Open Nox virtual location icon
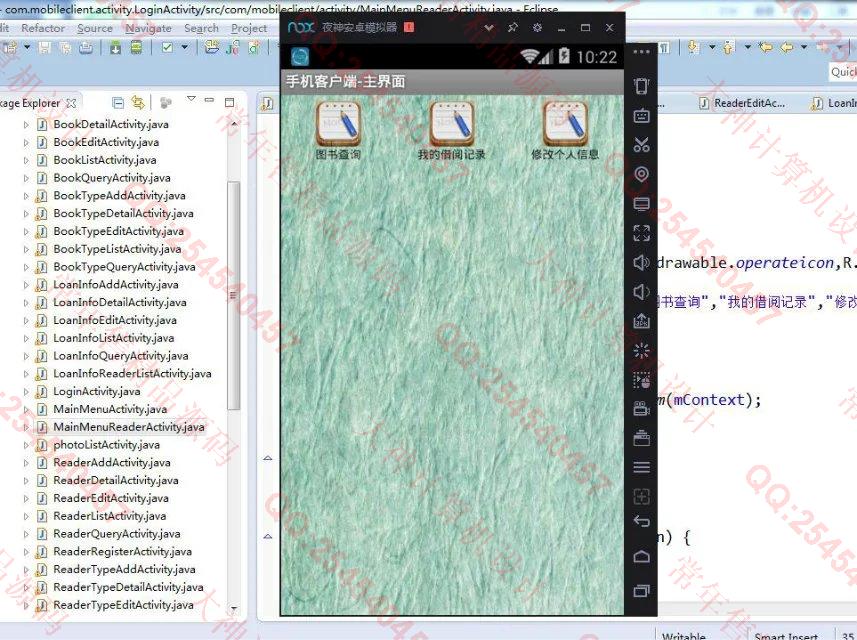The image size is (857, 640). point(642,174)
